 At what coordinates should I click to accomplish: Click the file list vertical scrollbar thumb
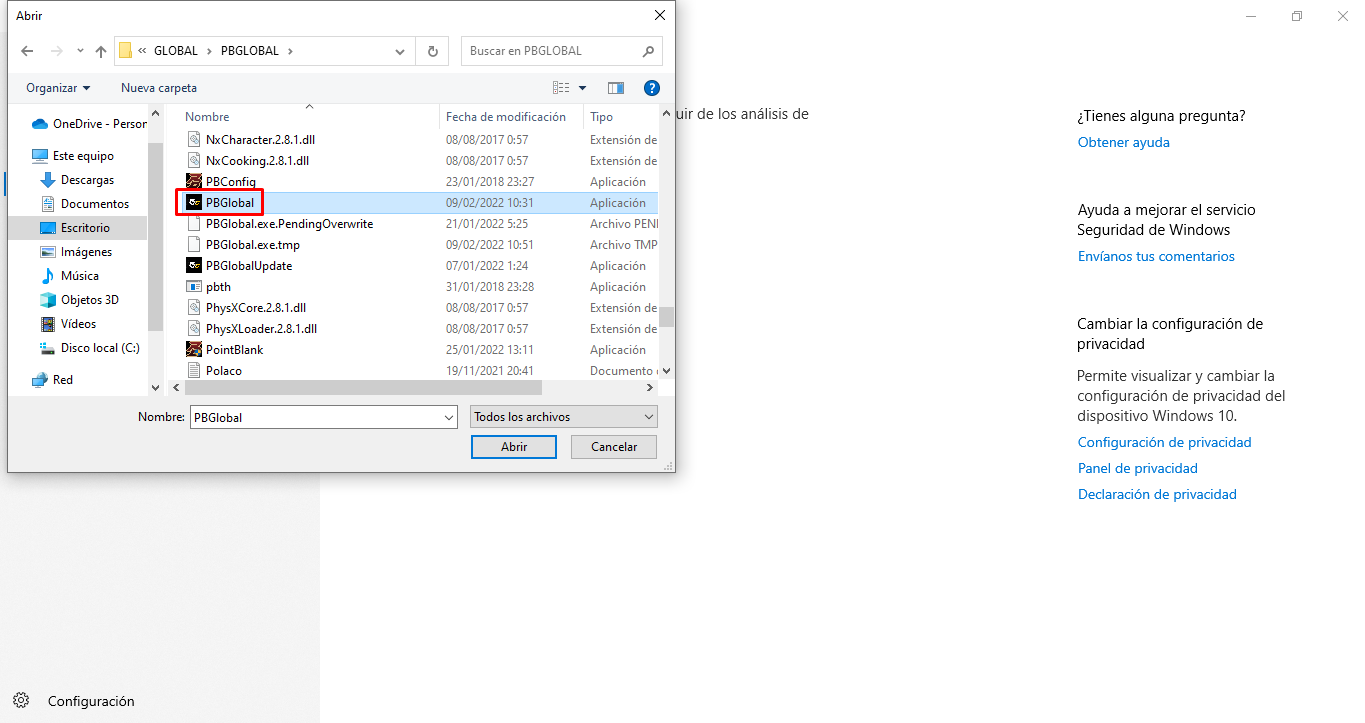pos(666,316)
